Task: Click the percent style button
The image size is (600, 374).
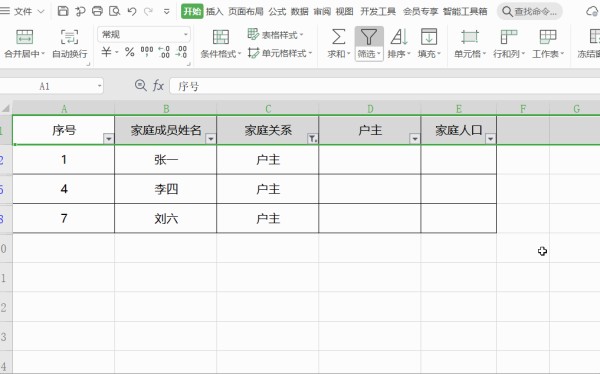Action: [x=130, y=52]
